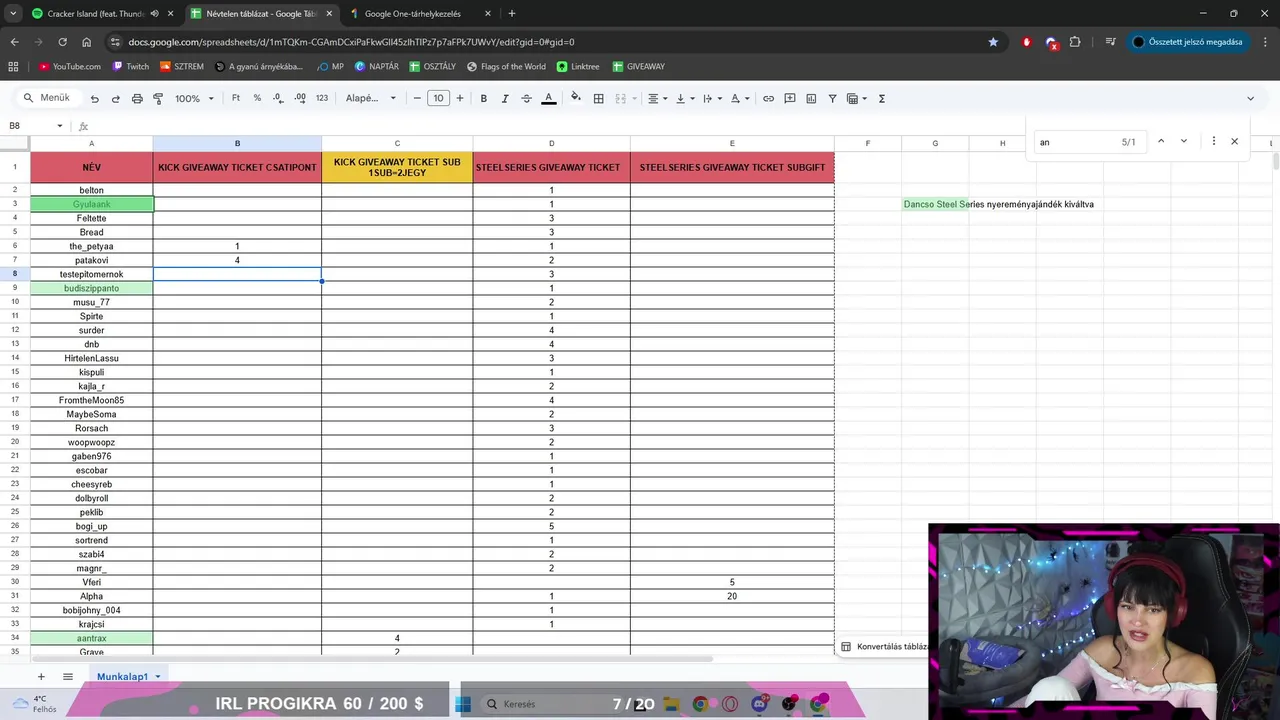Increase the font size
This screenshot has height=720, width=1280.
[x=460, y=98]
